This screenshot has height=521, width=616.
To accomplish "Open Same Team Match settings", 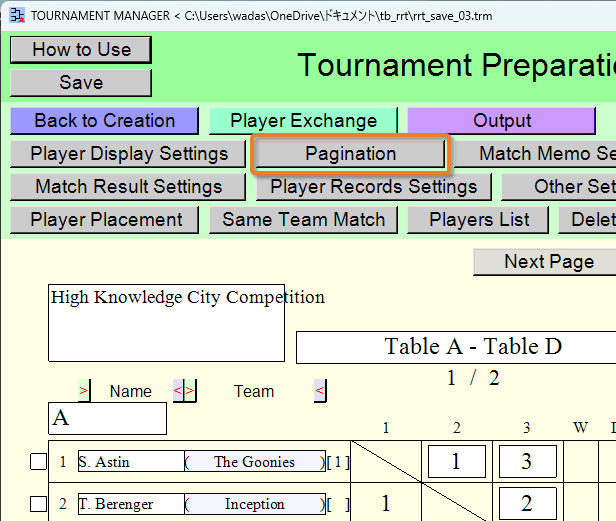I will (303, 220).
